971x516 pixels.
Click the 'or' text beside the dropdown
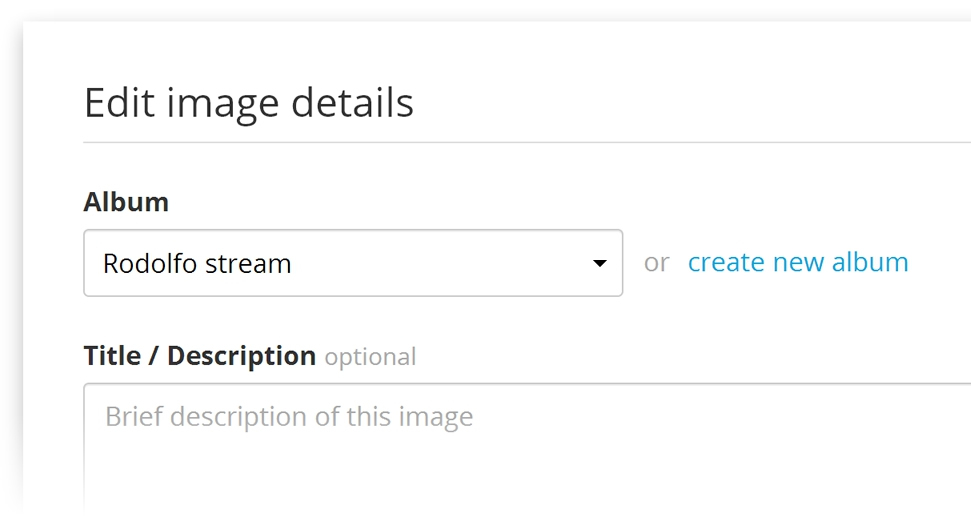656,263
